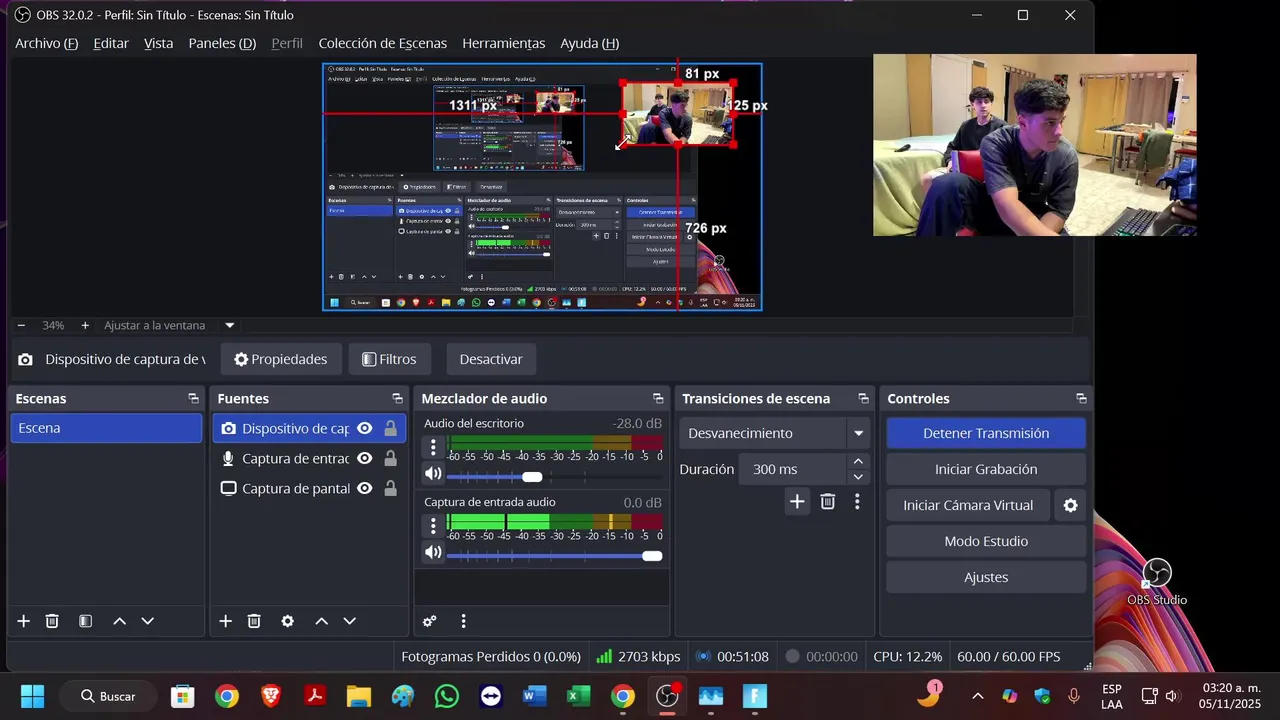Open Ayuda menu

tap(589, 43)
